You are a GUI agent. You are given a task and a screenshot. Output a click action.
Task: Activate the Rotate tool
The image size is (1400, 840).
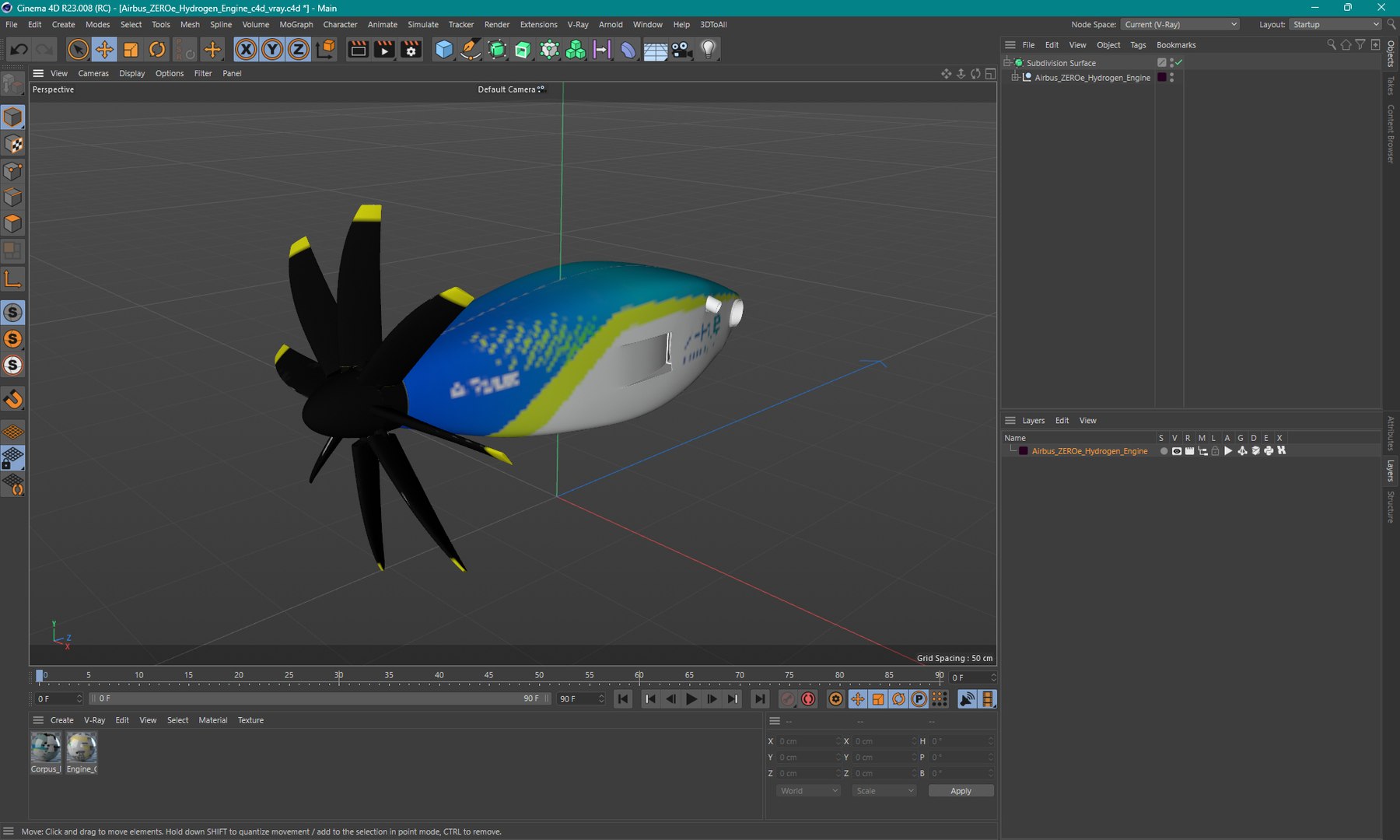[157, 50]
